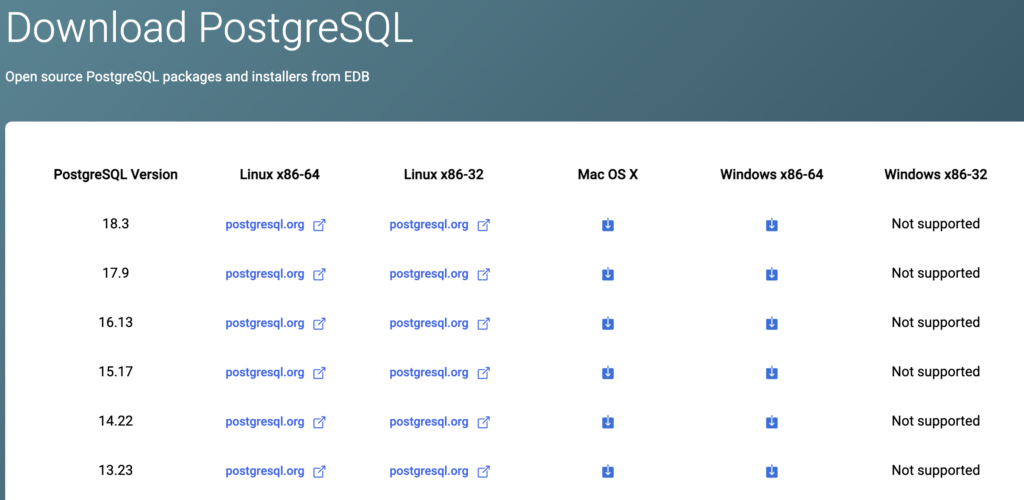Viewport: 1024px width, 500px height.
Task: Click Not supported in the 16.13 row
Action: (936, 322)
